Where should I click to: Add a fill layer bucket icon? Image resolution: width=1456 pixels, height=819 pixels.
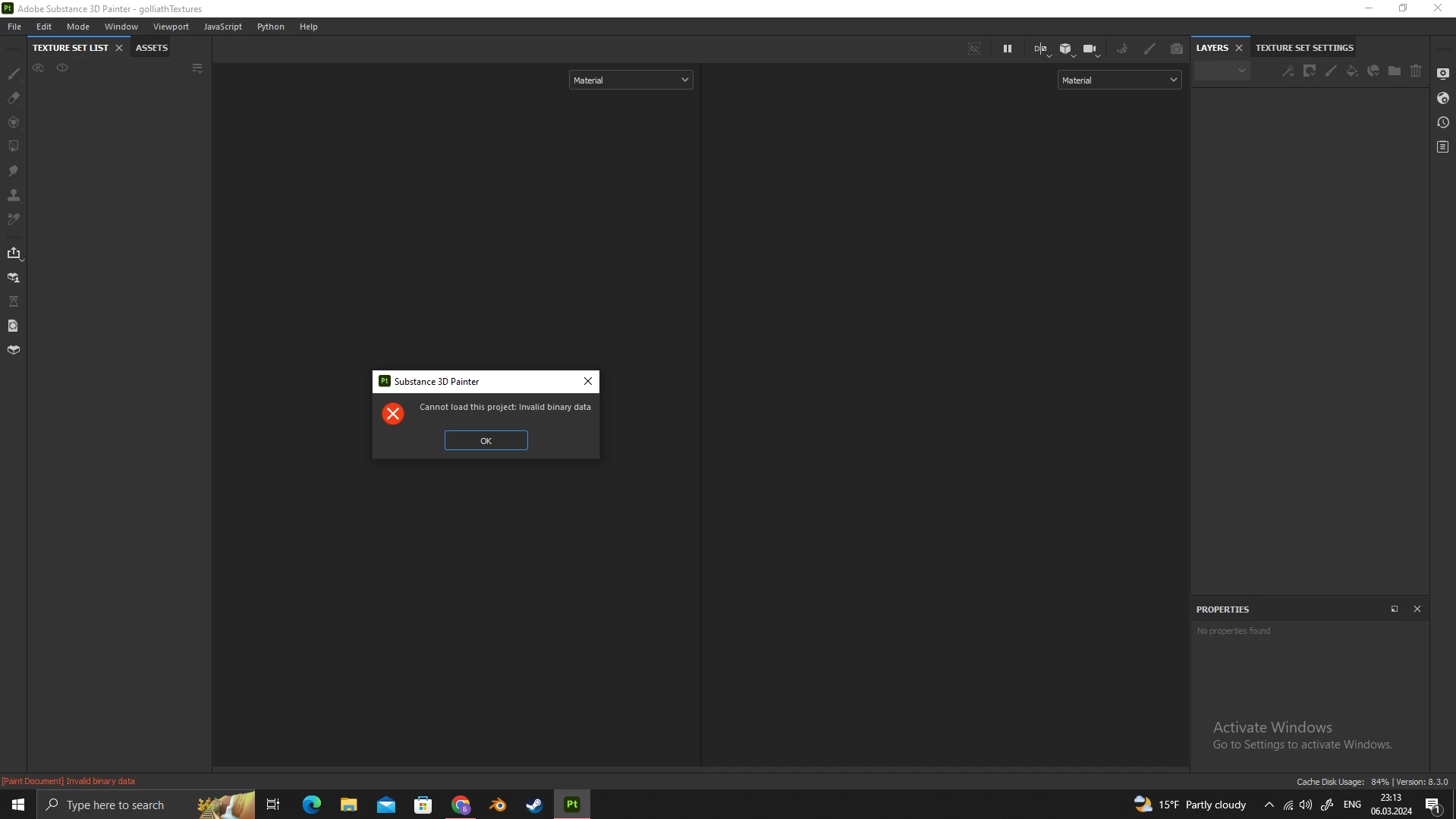1352,71
